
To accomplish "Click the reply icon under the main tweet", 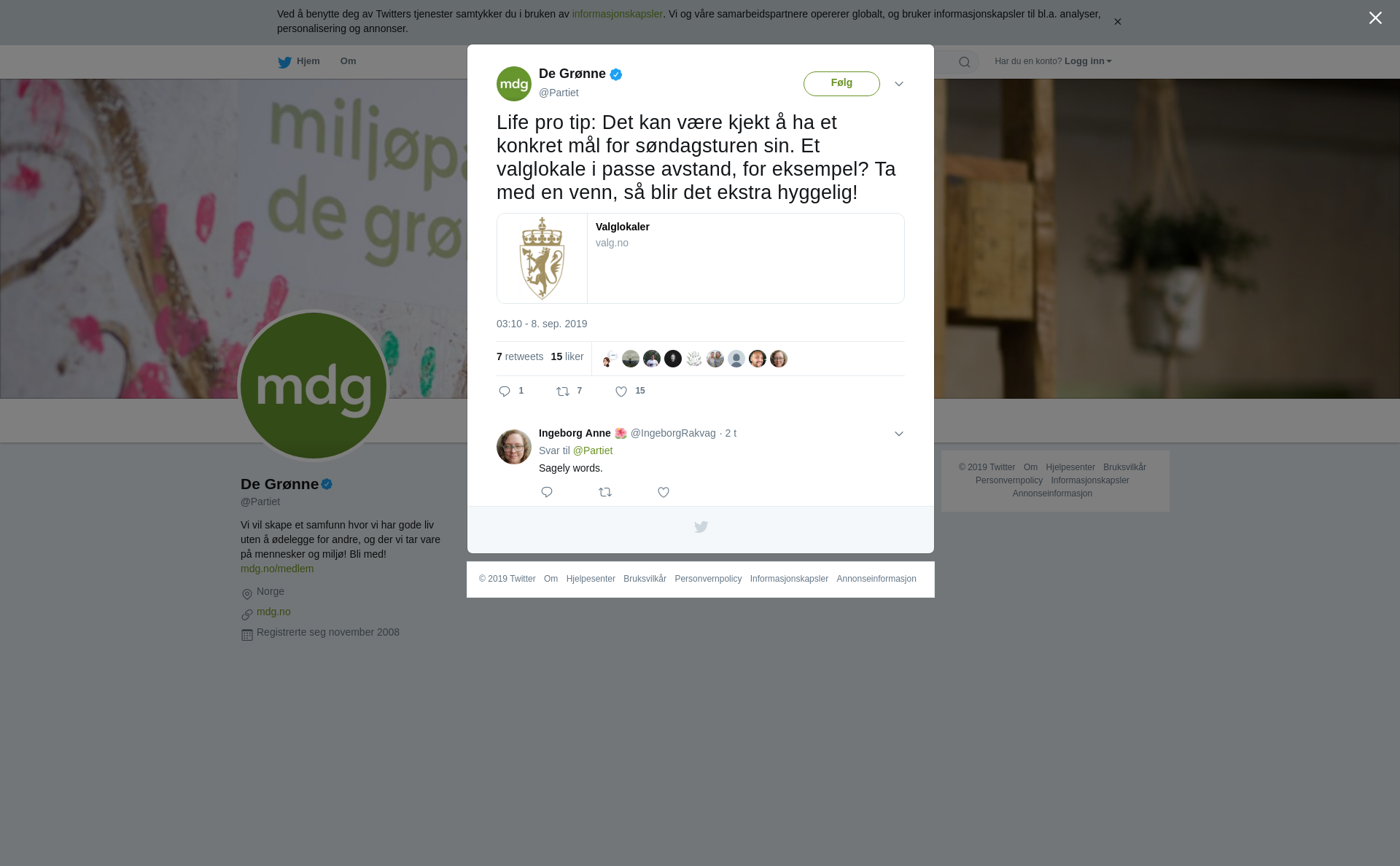I will point(505,391).
